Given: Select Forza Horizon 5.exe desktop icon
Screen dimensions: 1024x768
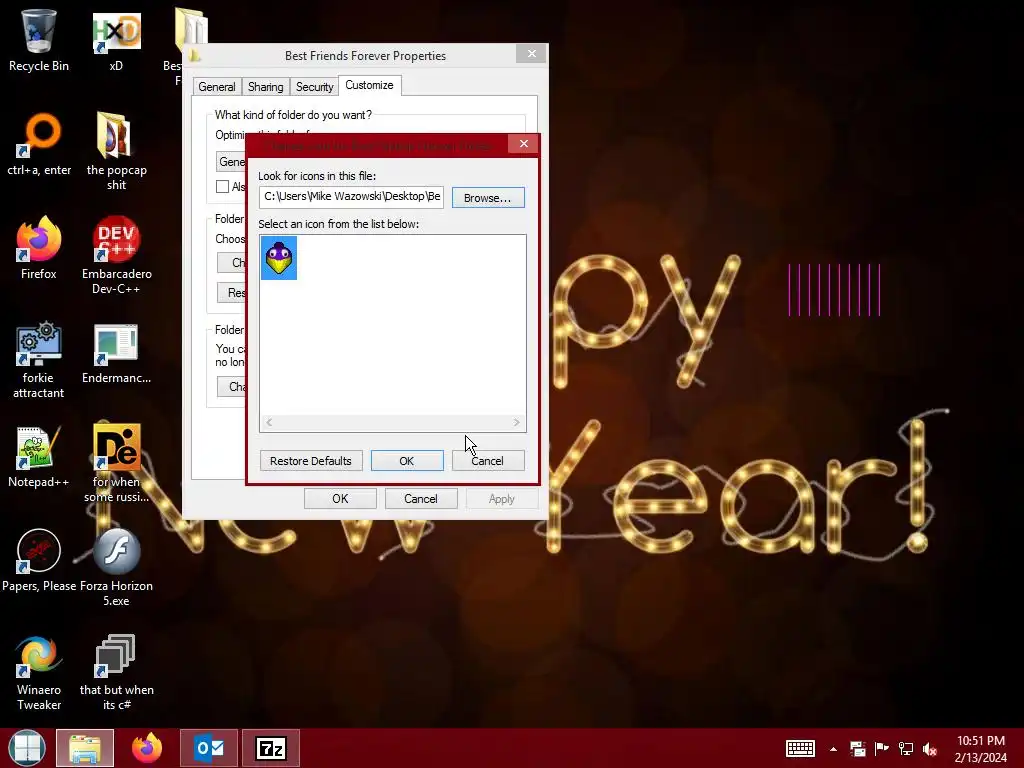Looking at the screenshot, I should (x=116, y=567).
